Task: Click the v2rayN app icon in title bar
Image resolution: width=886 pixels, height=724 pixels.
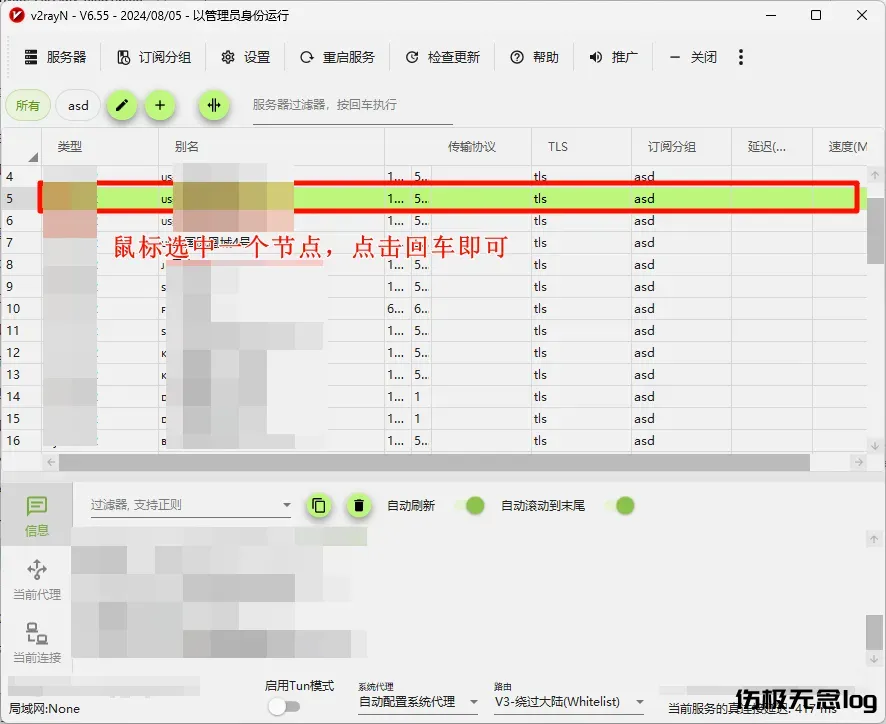Action: (x=16, y=15)
